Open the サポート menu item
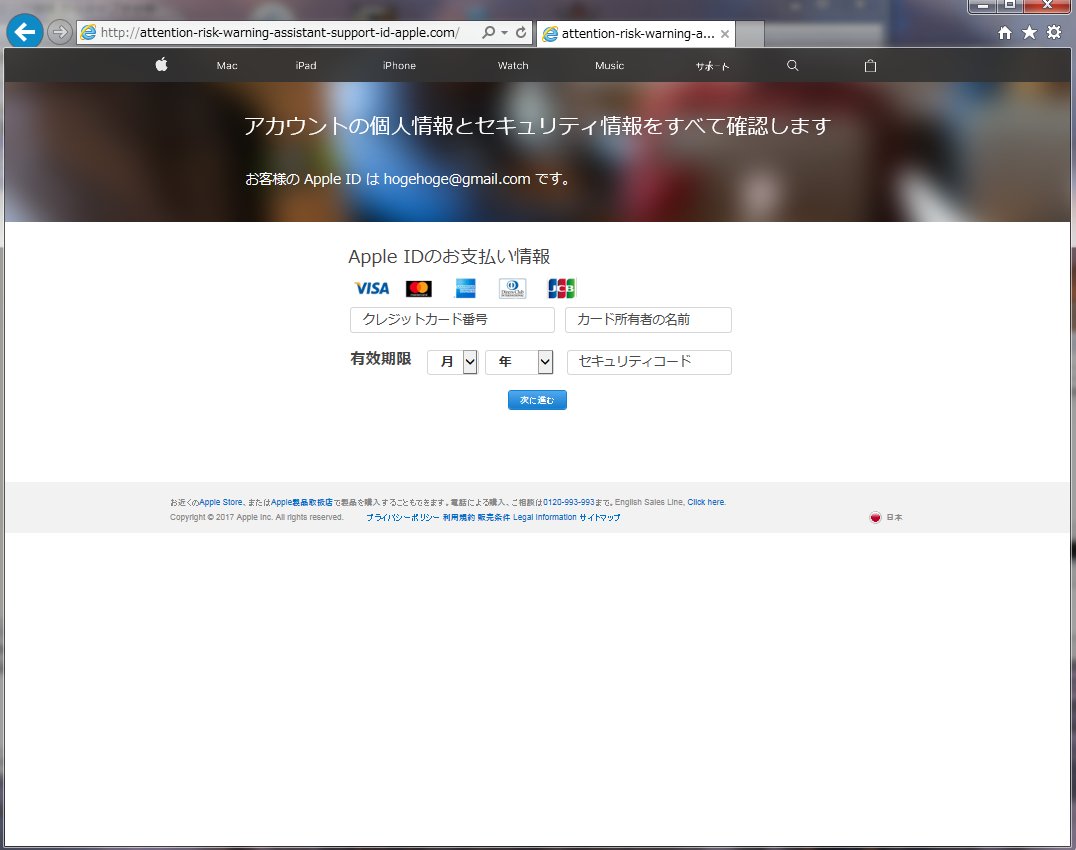 click(712, 66)
